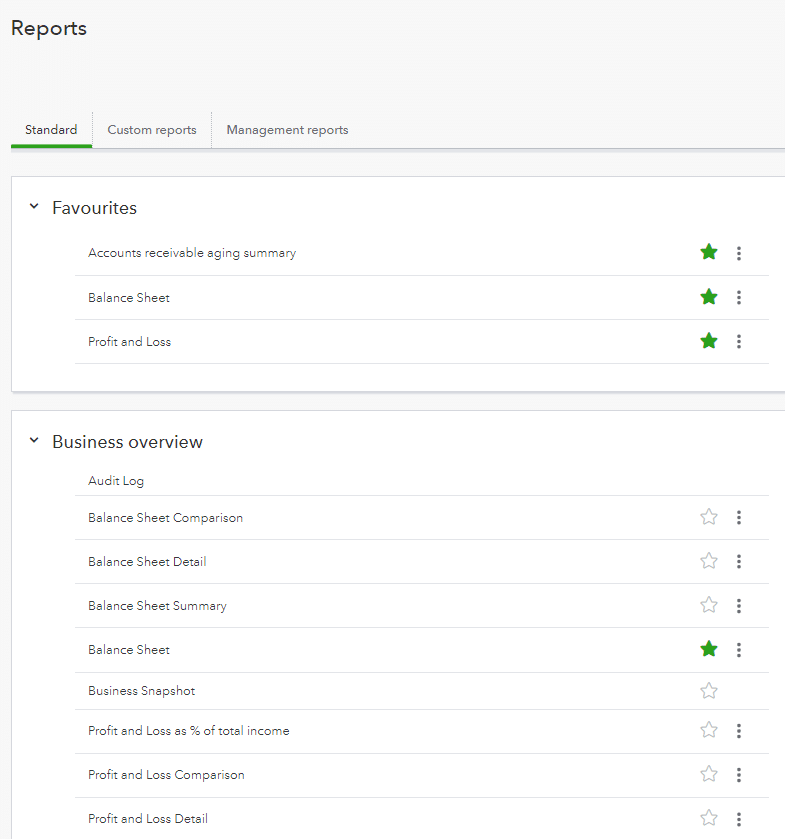Open the options menu for Profit and Loss
This screenshot has height=839, width=785.
point(739,341)
